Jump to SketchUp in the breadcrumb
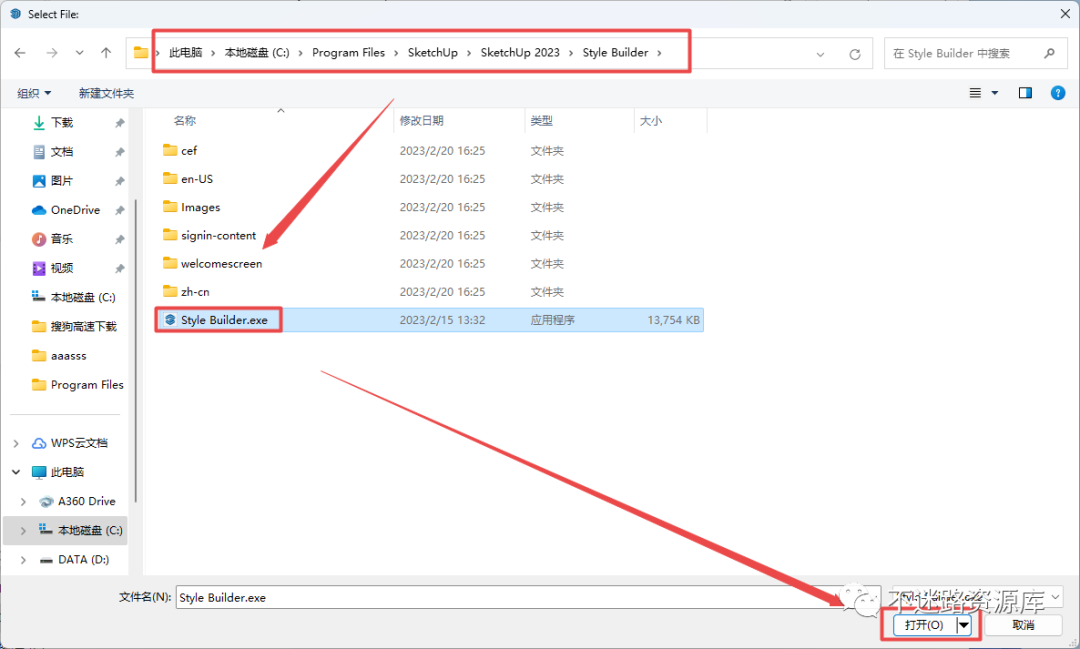The width and height of the screenshot is (1080, 649). click(433, 52)
